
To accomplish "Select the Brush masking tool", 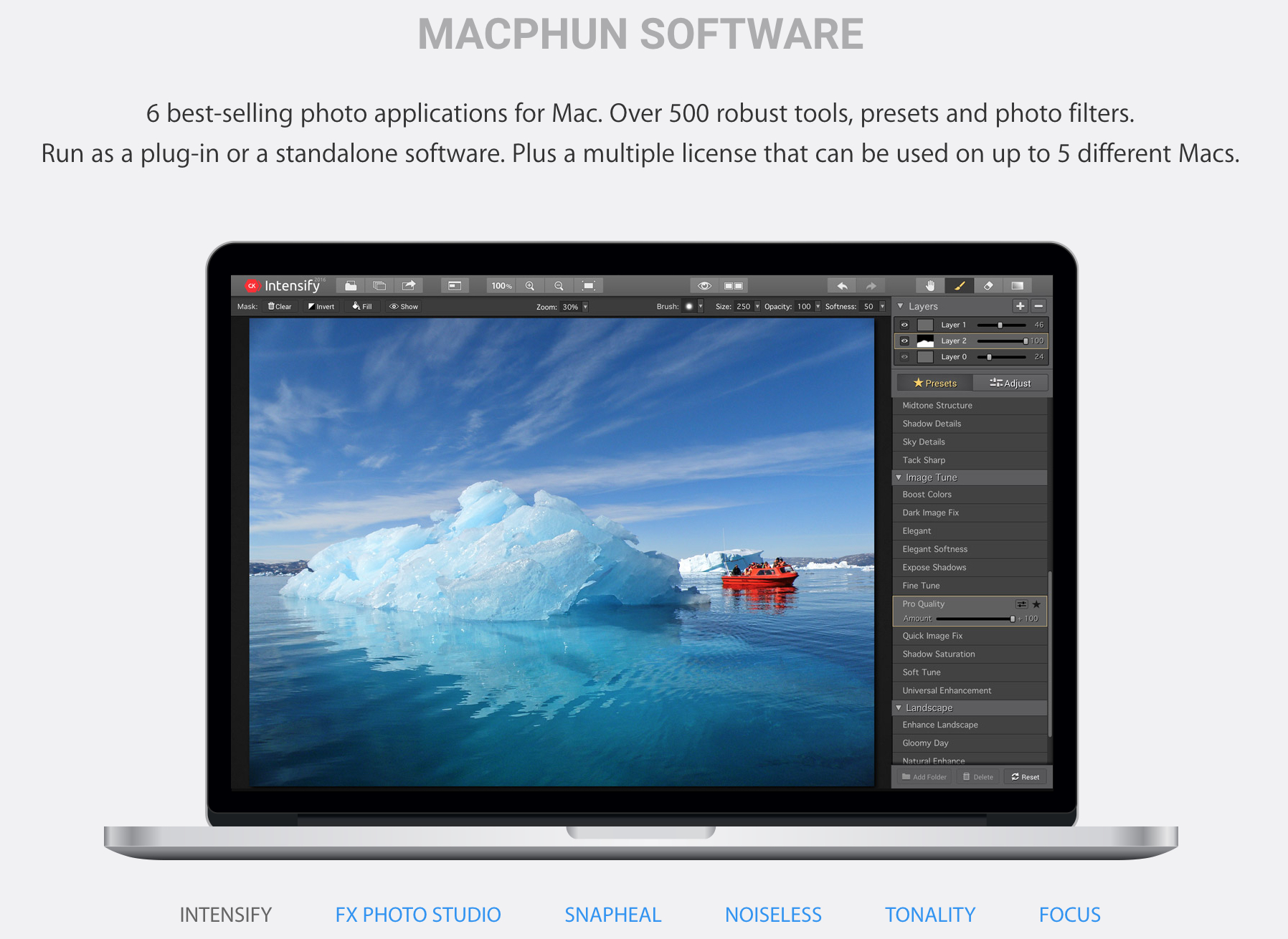I will point(960,285).
